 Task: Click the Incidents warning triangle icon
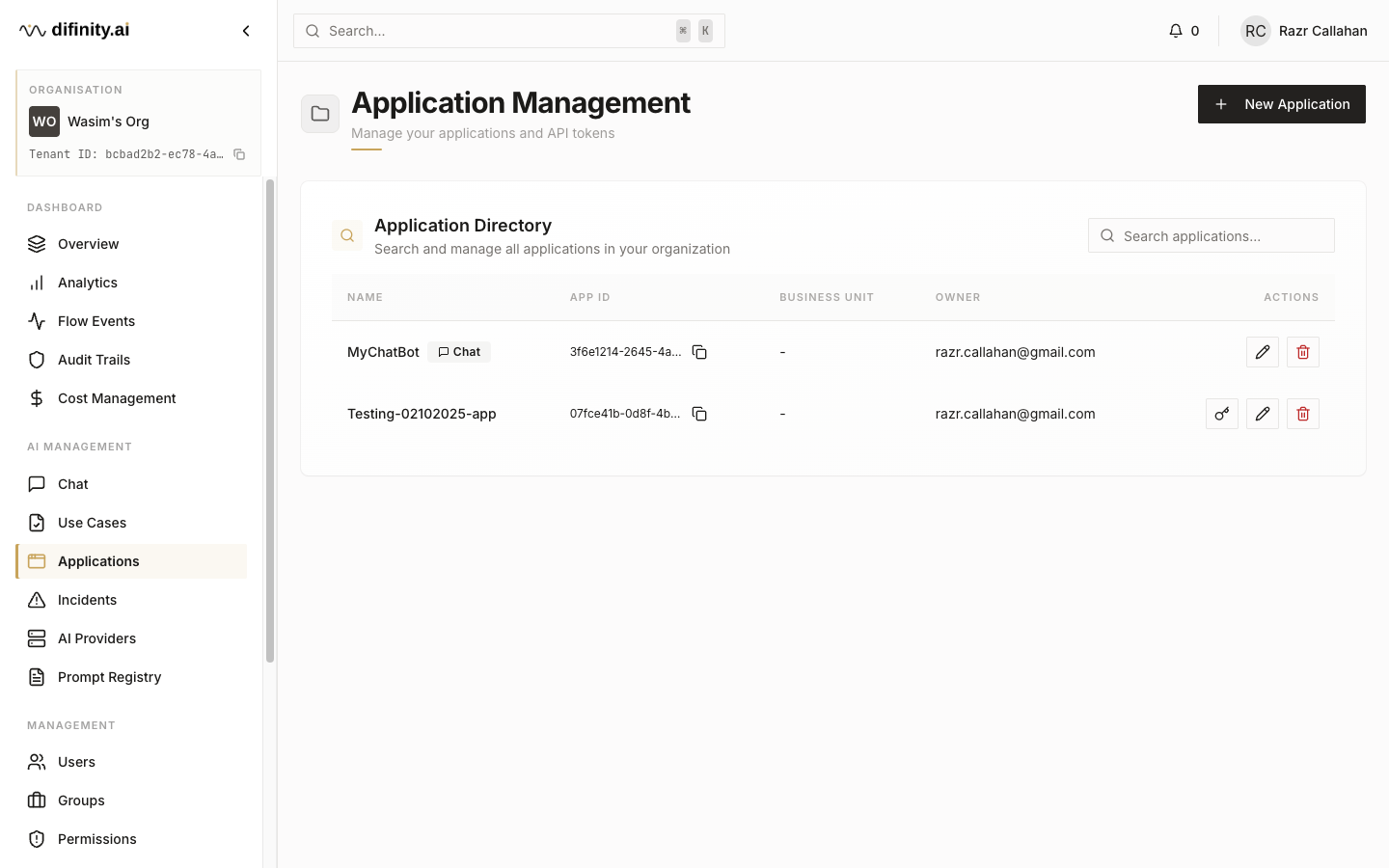[37, 600]
